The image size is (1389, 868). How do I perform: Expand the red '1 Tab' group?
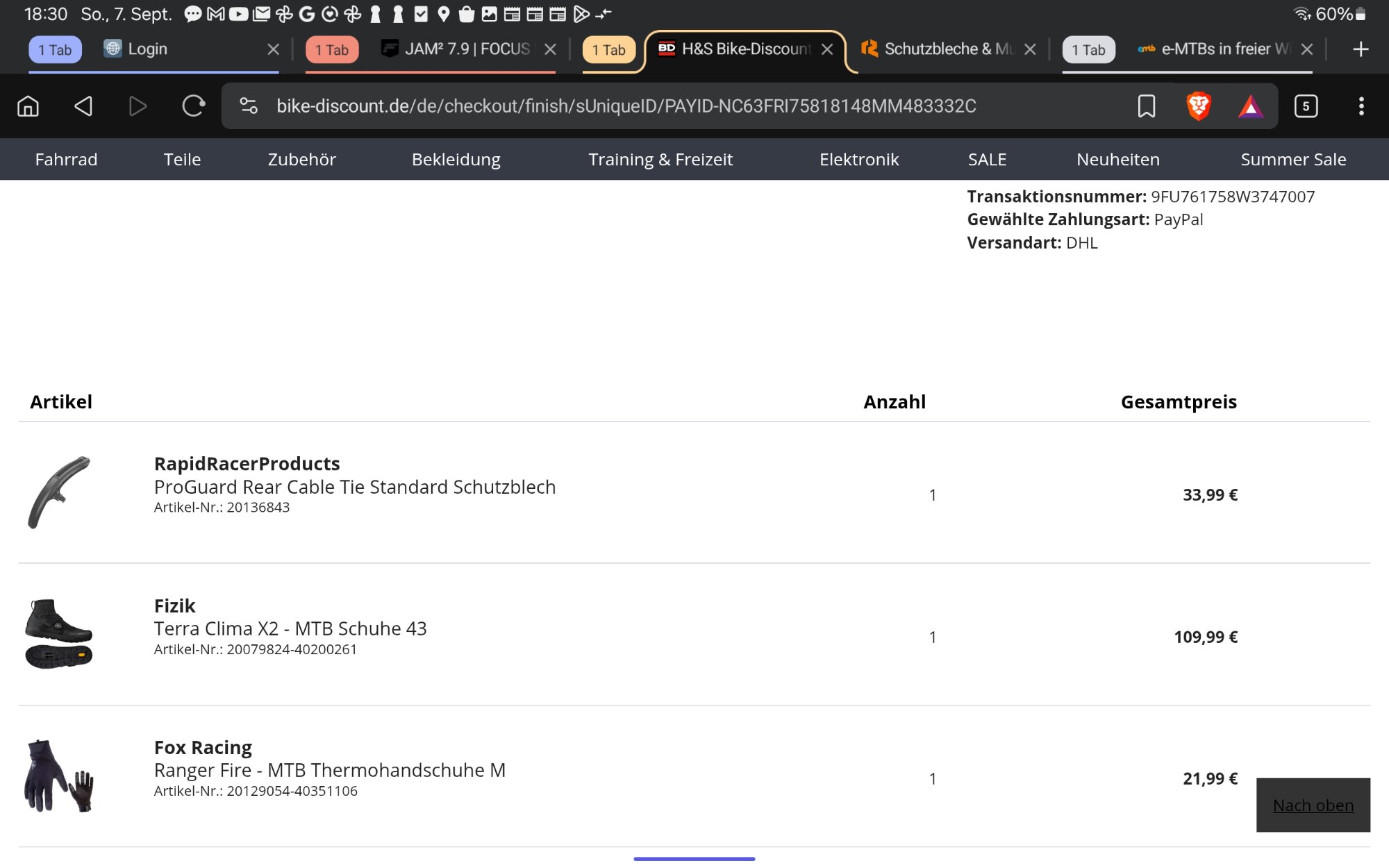332,50
